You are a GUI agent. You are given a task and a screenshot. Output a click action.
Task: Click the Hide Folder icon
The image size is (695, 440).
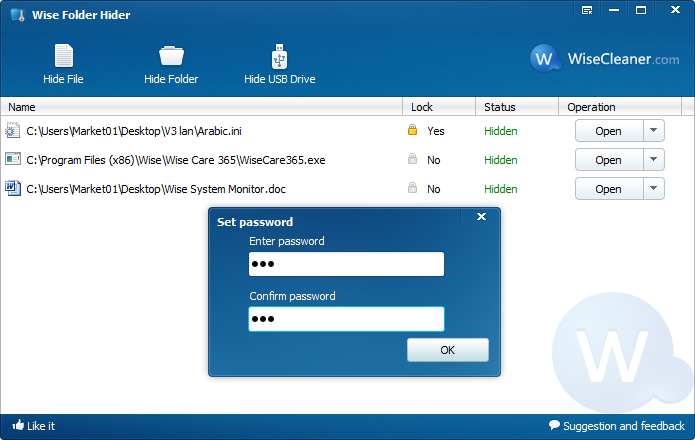click(171, 56)
